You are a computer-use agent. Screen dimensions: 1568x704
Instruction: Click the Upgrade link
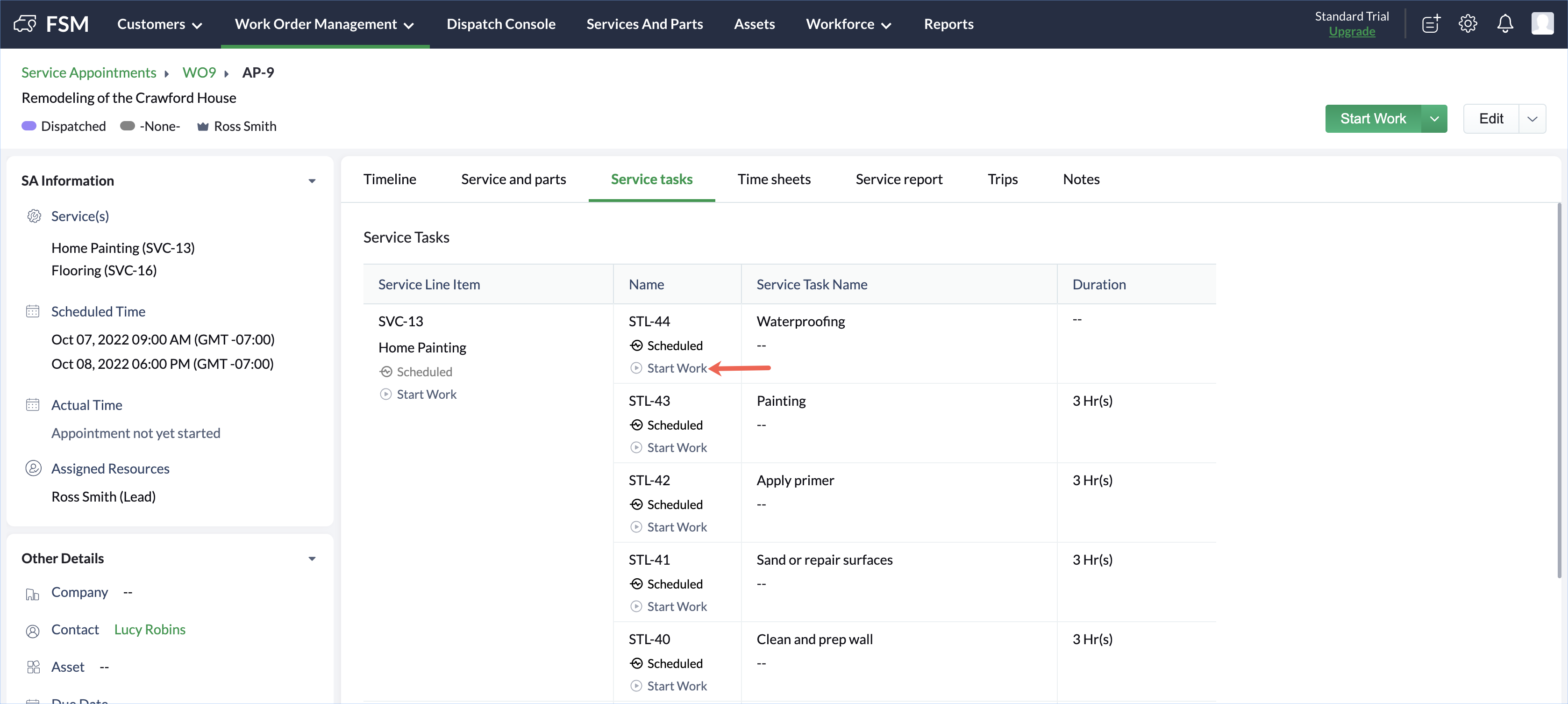[1351, 32]
